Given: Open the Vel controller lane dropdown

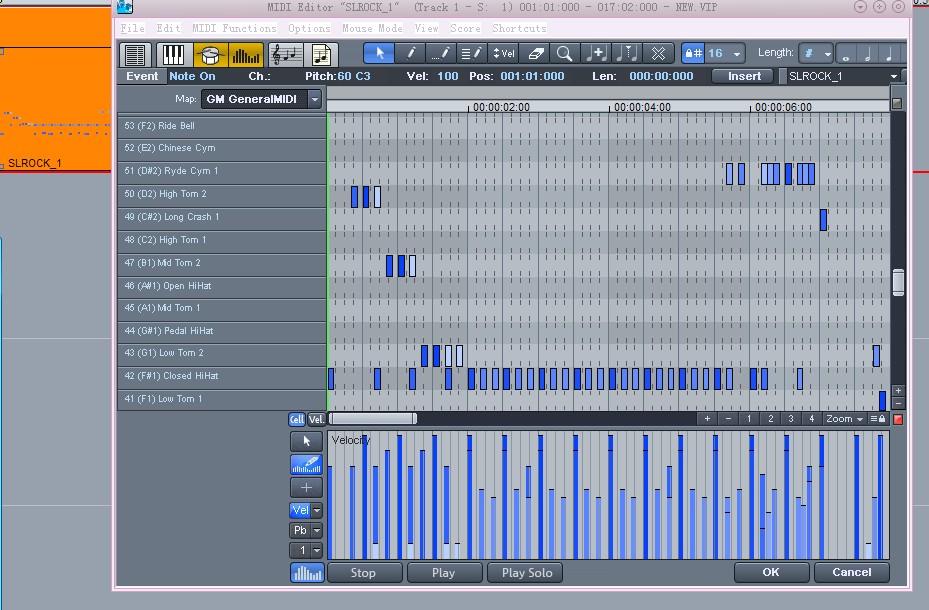Looking at the screenshot, I should pyautogui.click(x=317, y=510).
